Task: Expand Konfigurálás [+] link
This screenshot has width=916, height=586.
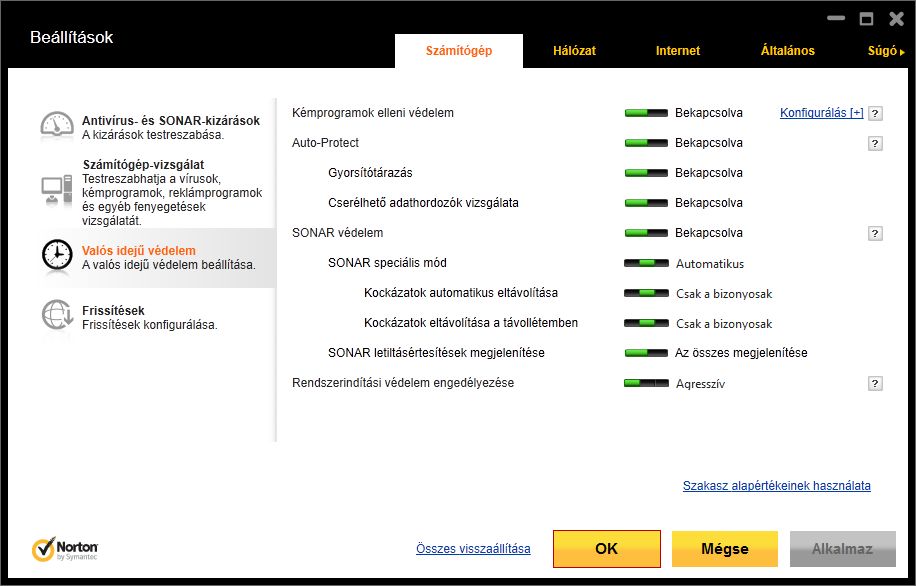Action: [821, 113]
